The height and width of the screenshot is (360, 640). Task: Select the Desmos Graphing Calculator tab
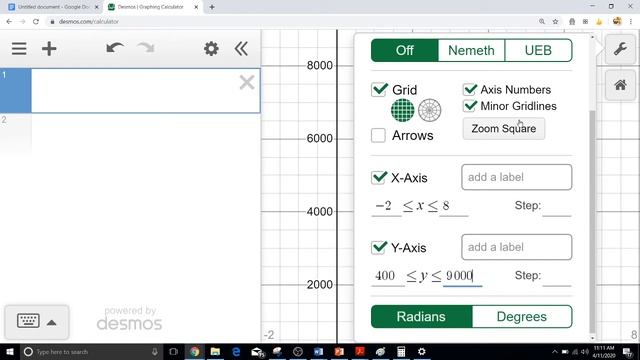151,7
